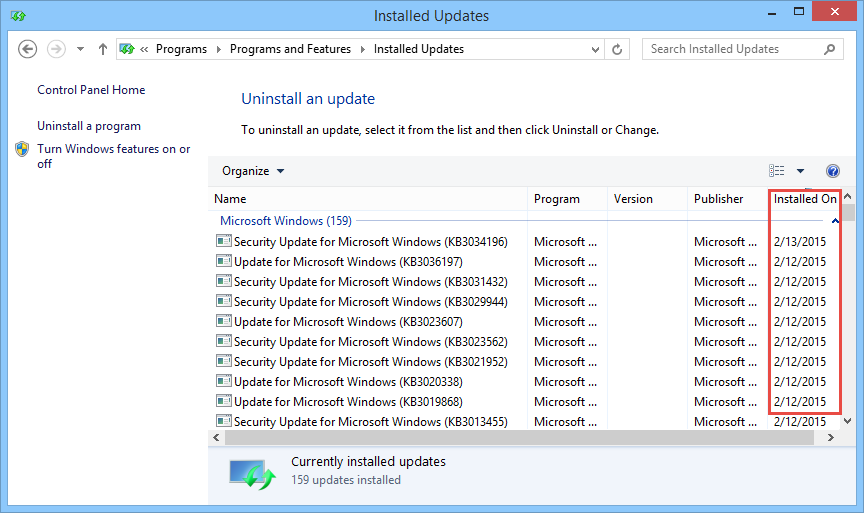This screenshot has height=513, width=864.
Task: Refresh the Installed Updates list
Action: coord(617,50)
